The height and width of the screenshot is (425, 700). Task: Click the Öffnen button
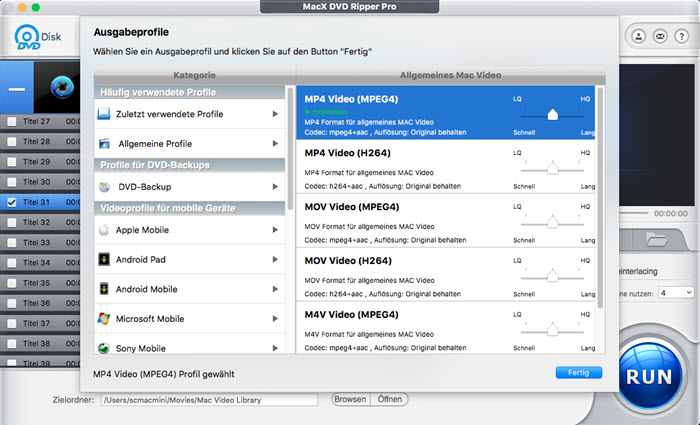click(x=390, y=399)
